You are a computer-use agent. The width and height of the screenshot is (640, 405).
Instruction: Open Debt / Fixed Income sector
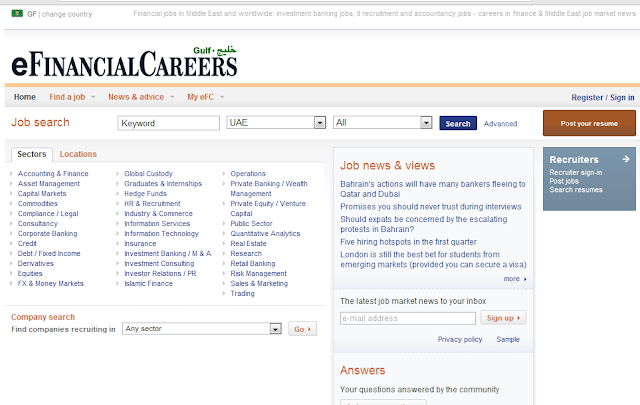coord(49,254)
